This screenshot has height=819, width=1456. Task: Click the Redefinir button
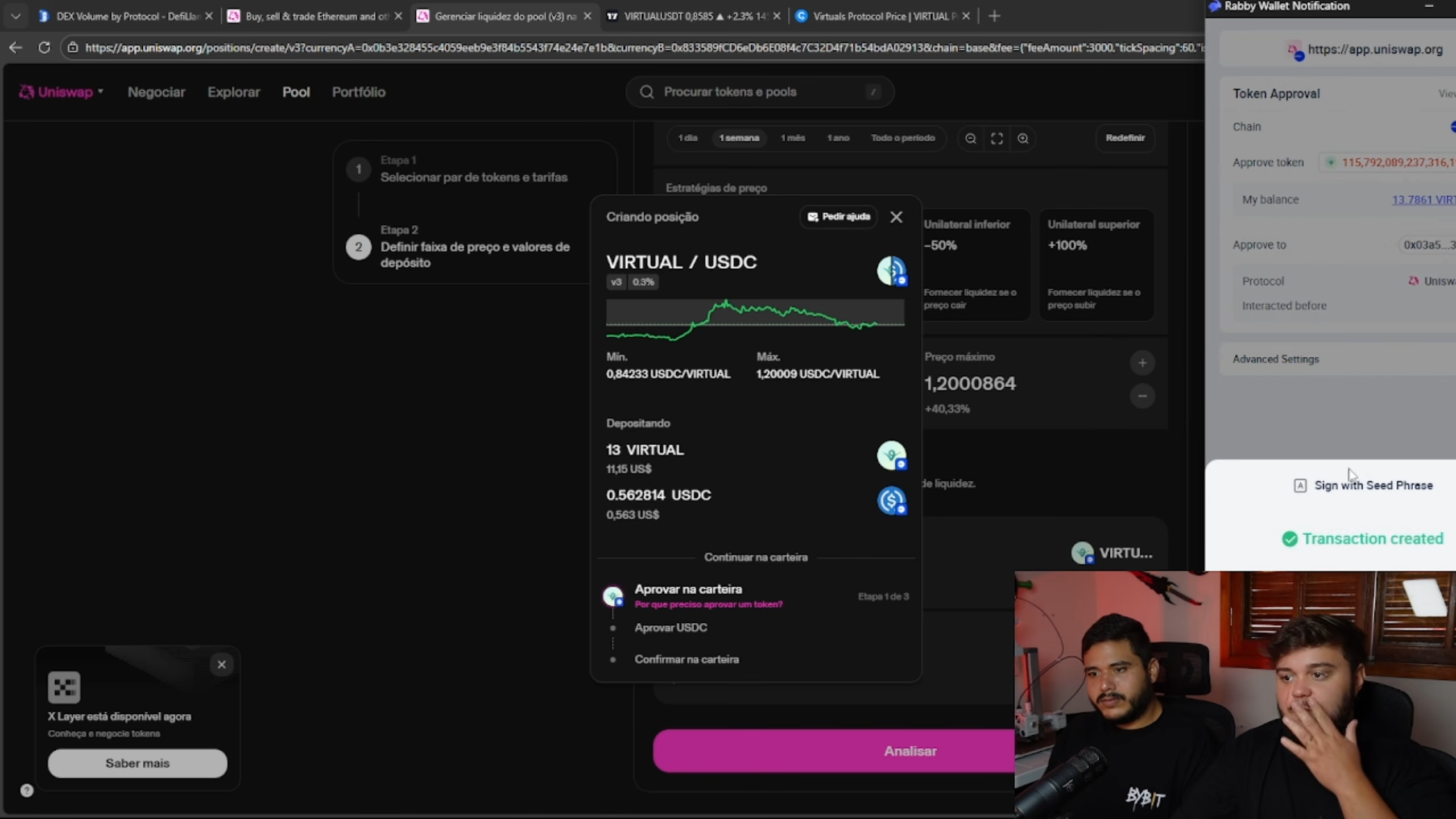1125,138
